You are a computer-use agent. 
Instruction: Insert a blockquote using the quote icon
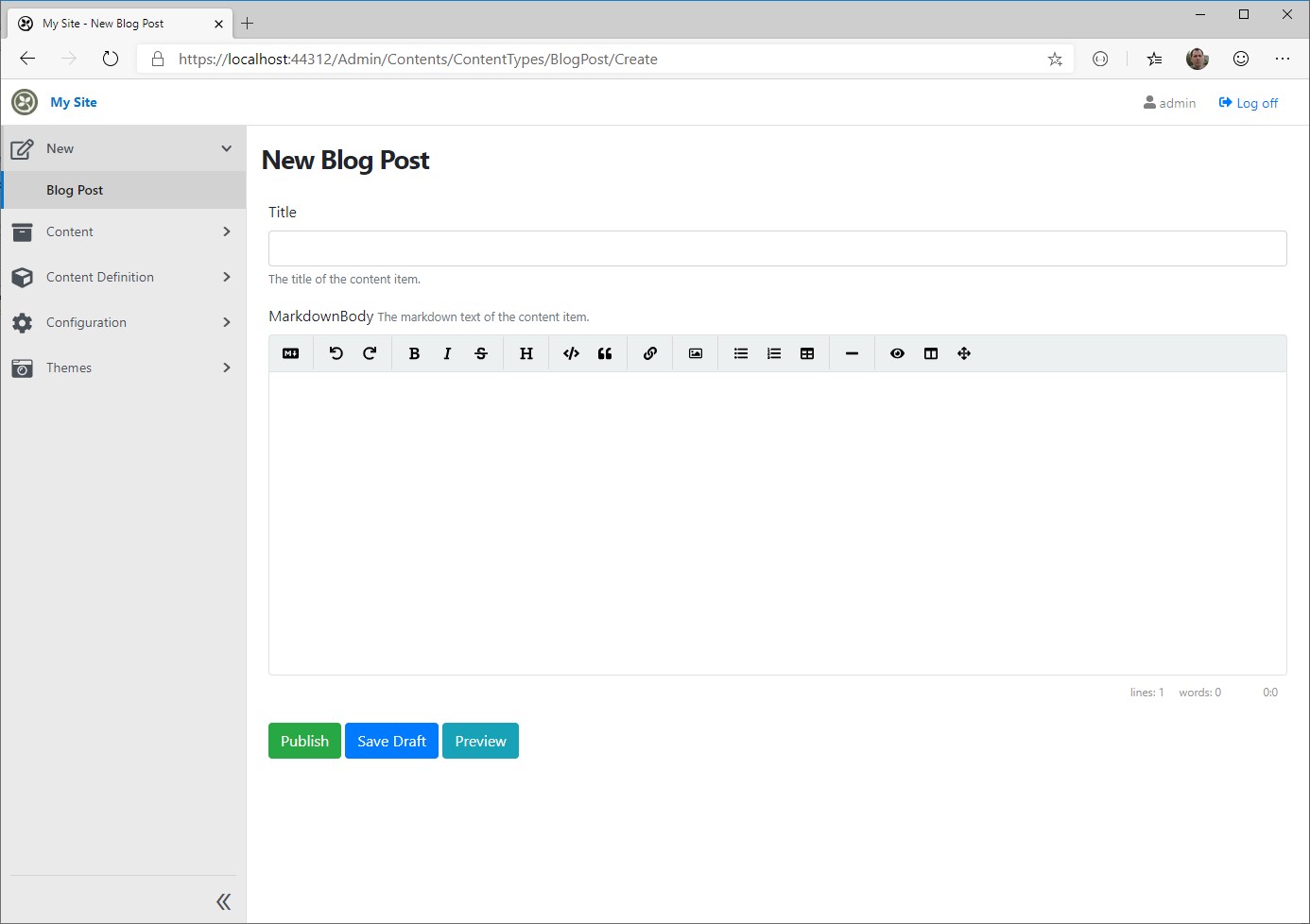coord(605,352)
